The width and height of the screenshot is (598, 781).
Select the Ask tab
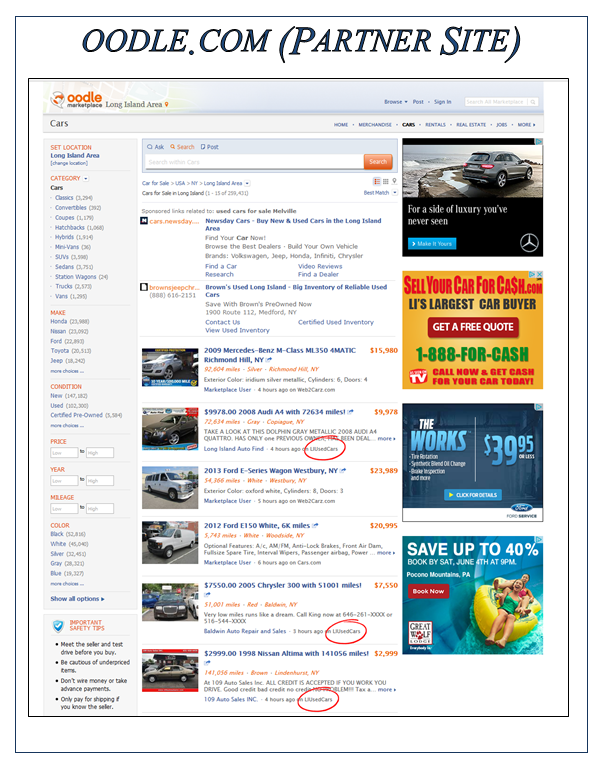[x=155, y=147]
